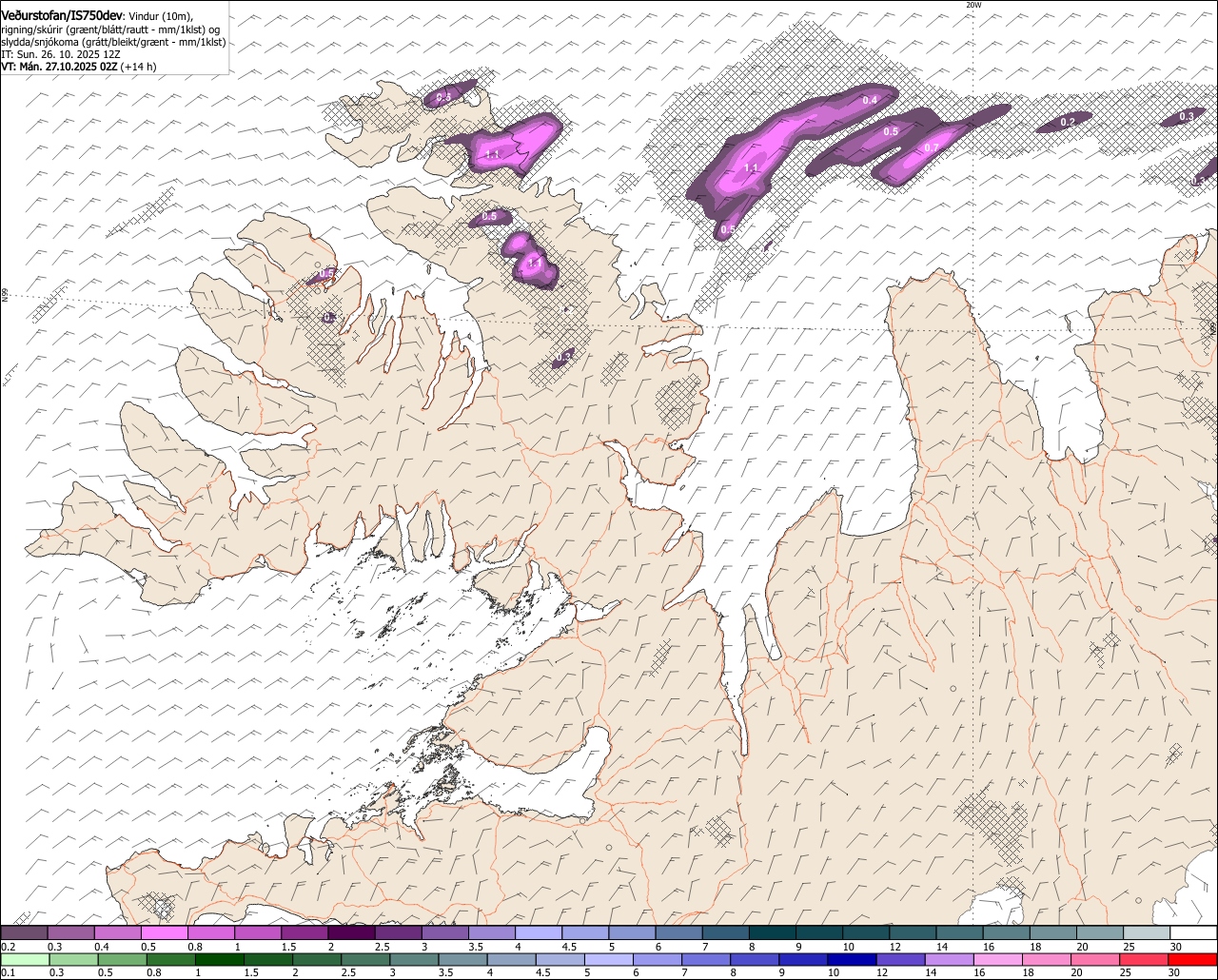
Task: Click the 'rigning/skúrir' legend description line
Action: click(x=110, y=30)
